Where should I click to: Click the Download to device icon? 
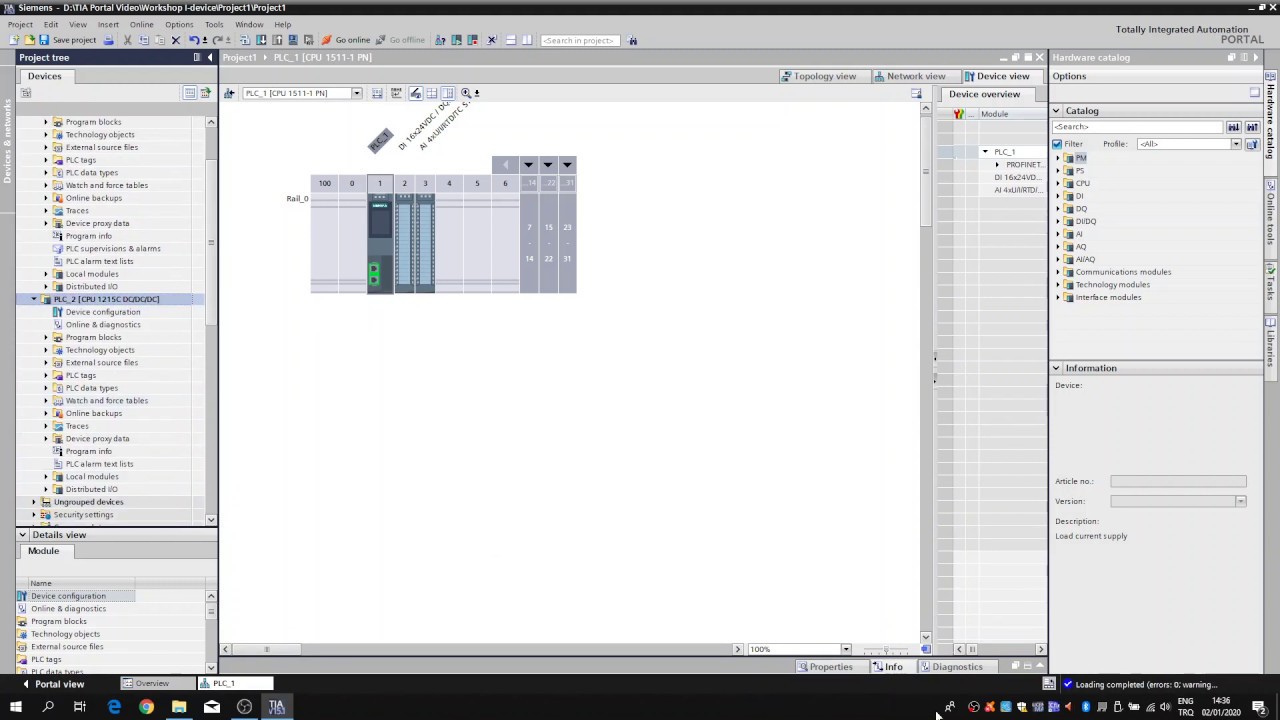pos(262,40)
